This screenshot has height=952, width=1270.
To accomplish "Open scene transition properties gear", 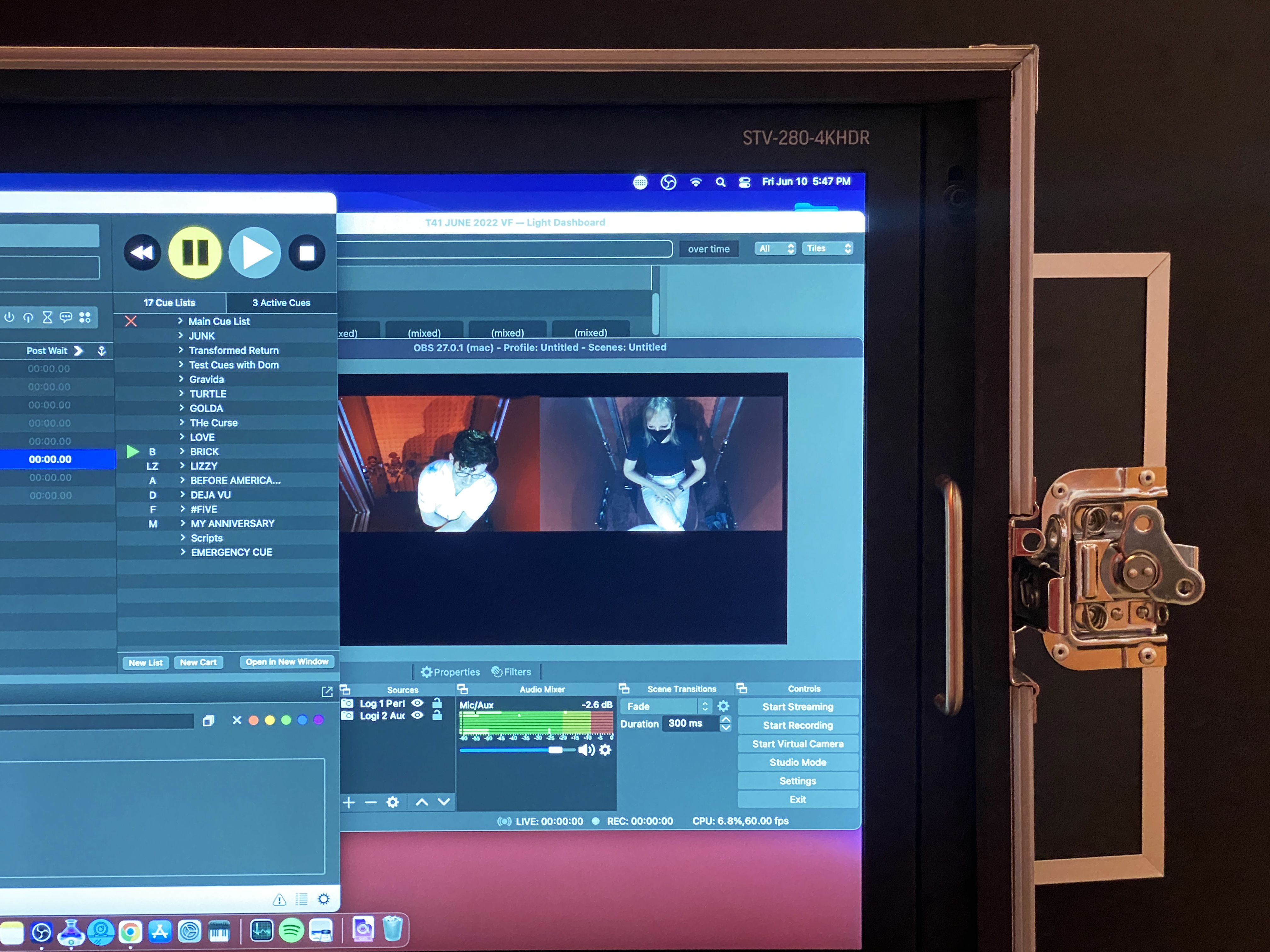I will (724, 706).
